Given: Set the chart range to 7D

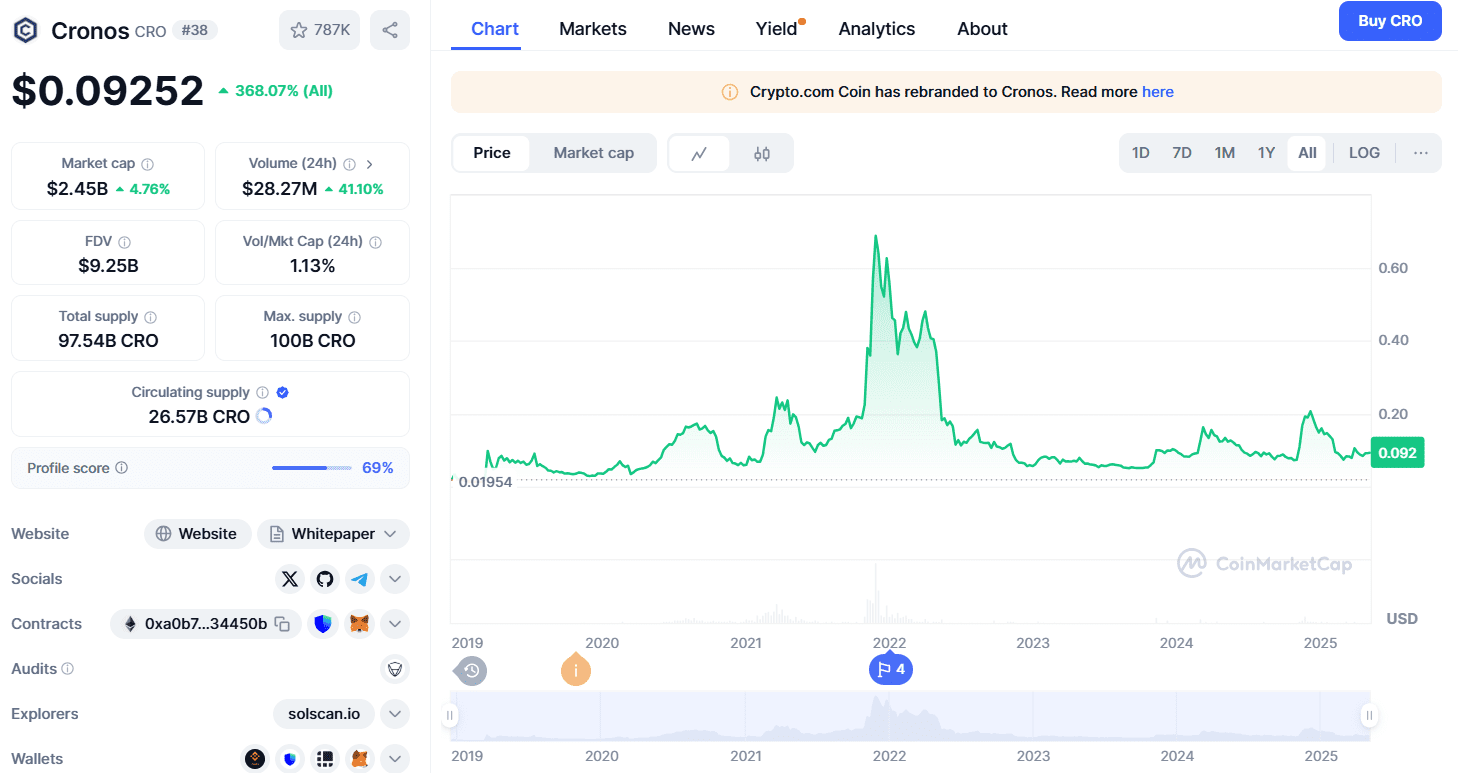Looking at the screenshot, I should [1182, 153].
